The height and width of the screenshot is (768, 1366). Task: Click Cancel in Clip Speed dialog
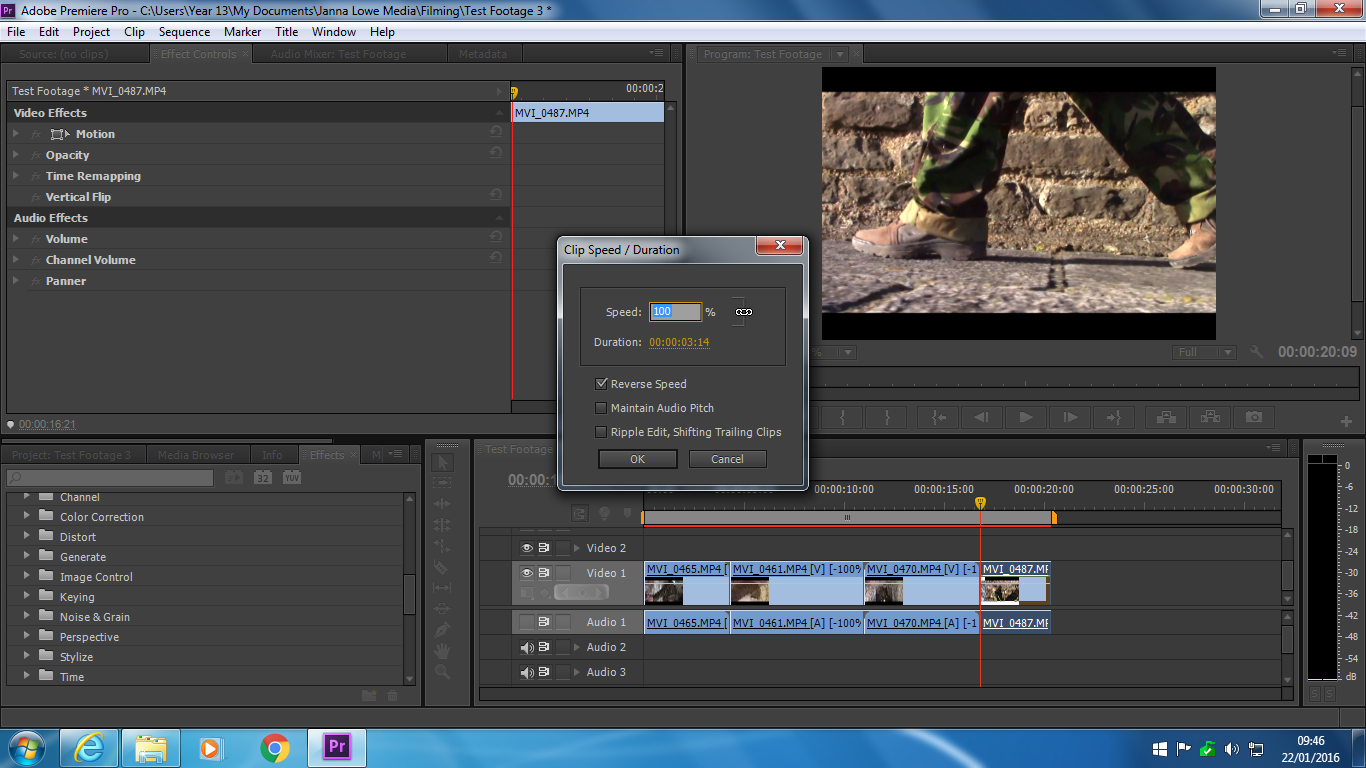pyautogui.click(x=727, y=459)
